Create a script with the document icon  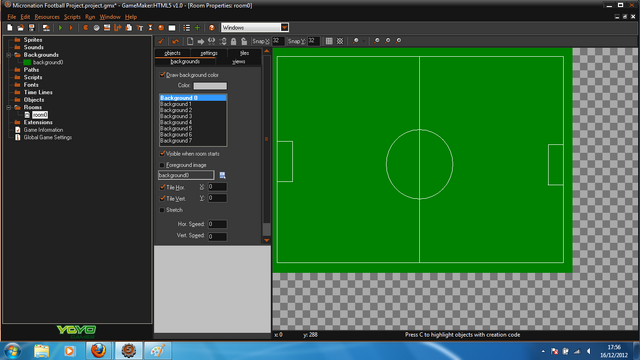pyautogui.click(x=129, y=28)
